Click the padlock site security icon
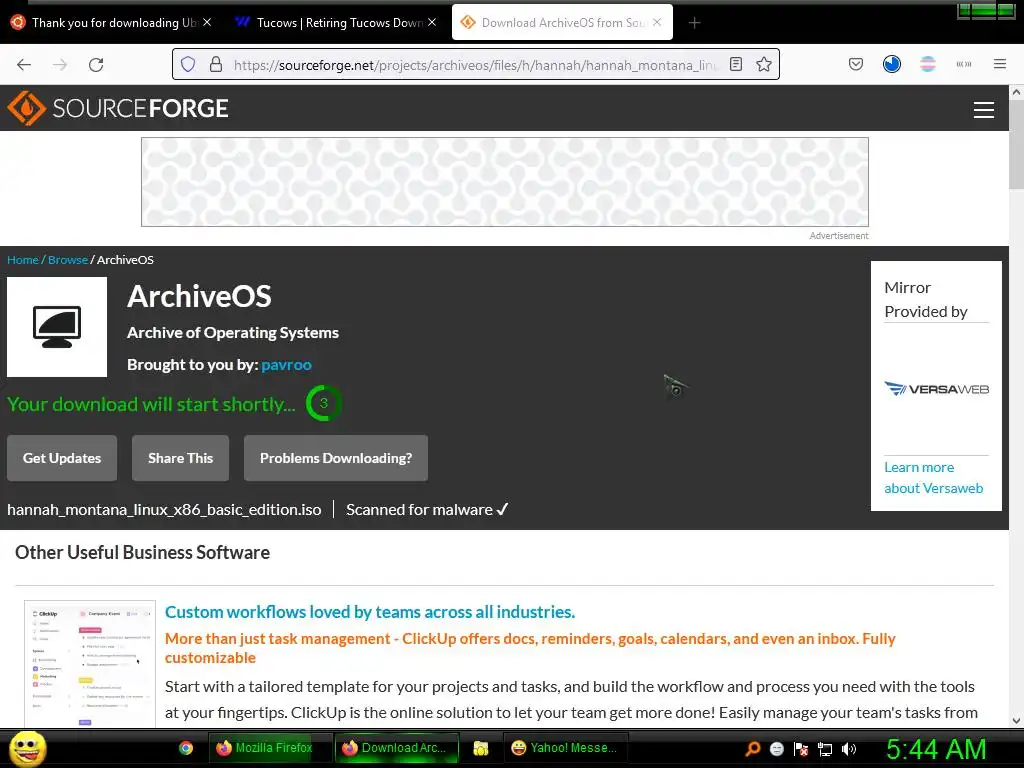Image resolution: width=1024 pixels, height=768 pixels. pos(216,64)
